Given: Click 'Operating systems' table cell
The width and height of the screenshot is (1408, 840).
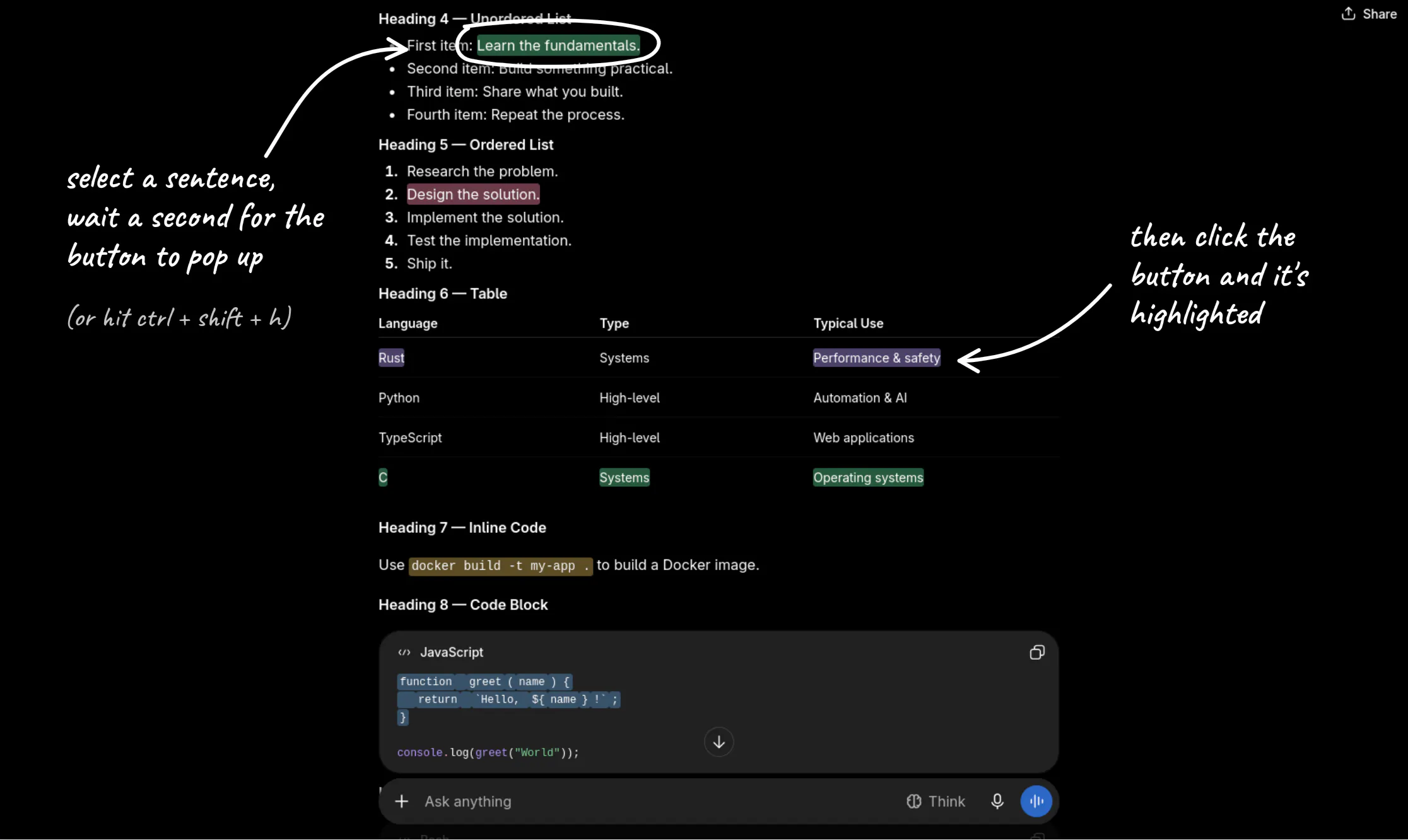Looking at the screenshot, I should (868, 477).
